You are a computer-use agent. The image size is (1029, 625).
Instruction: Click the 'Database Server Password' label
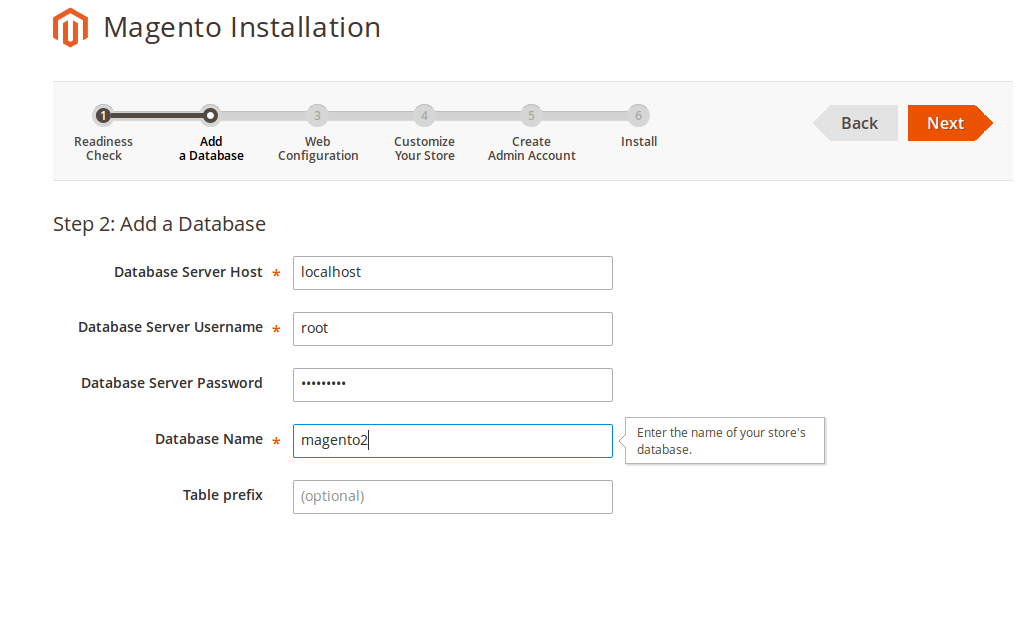pyautogui.click(x=172, y=383)
